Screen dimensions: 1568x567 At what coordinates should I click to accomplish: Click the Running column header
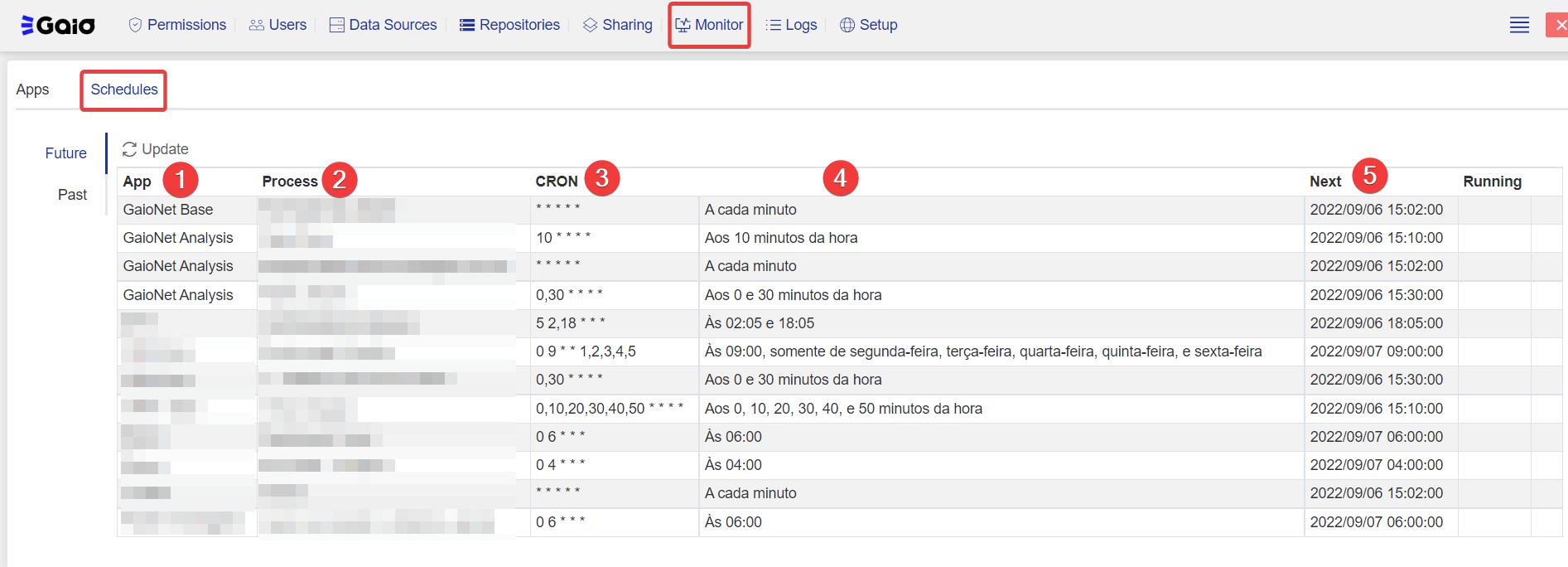coord(1492,182)
